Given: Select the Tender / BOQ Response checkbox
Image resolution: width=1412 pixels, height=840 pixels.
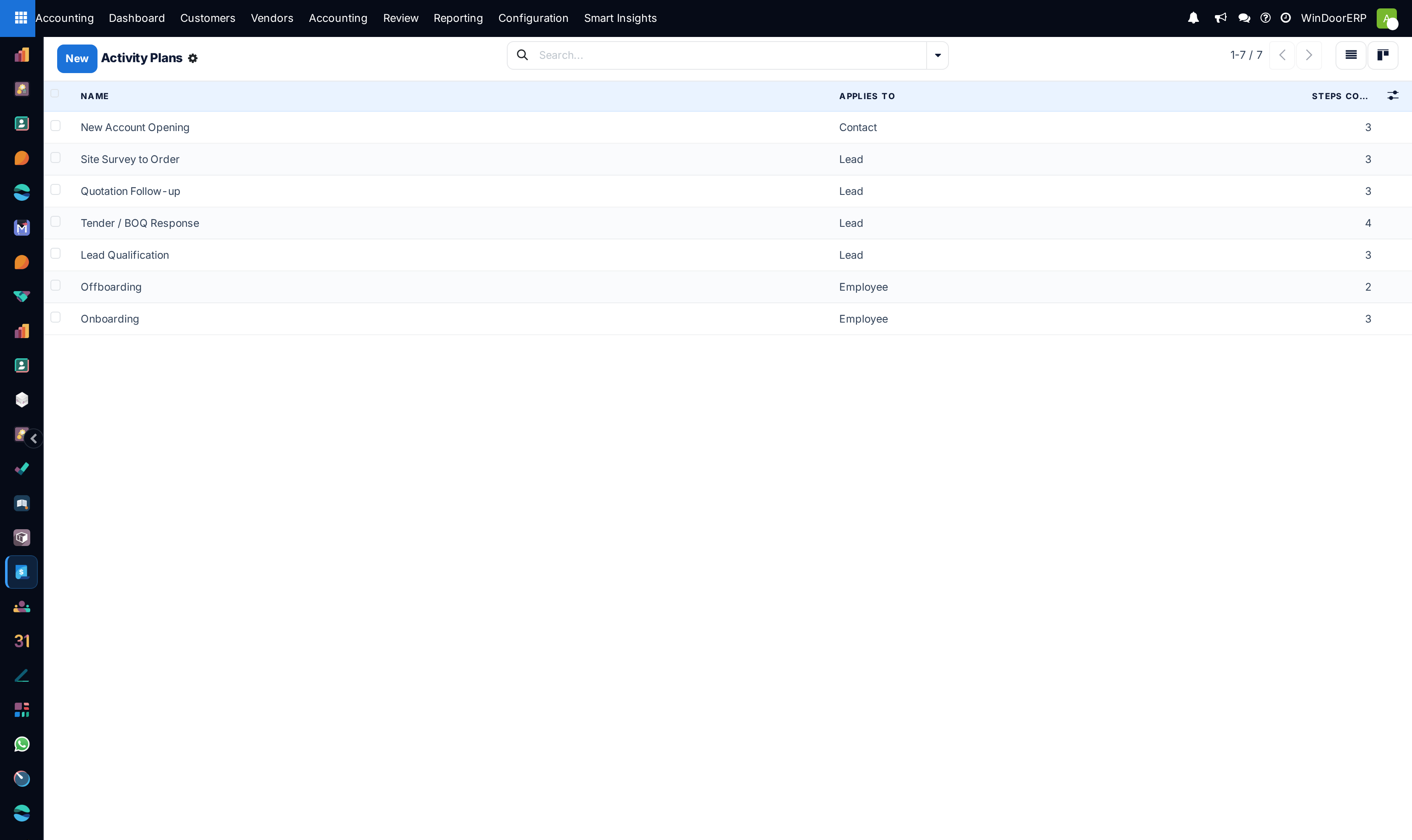Looking at the screenshot, I should coord(55,221).
